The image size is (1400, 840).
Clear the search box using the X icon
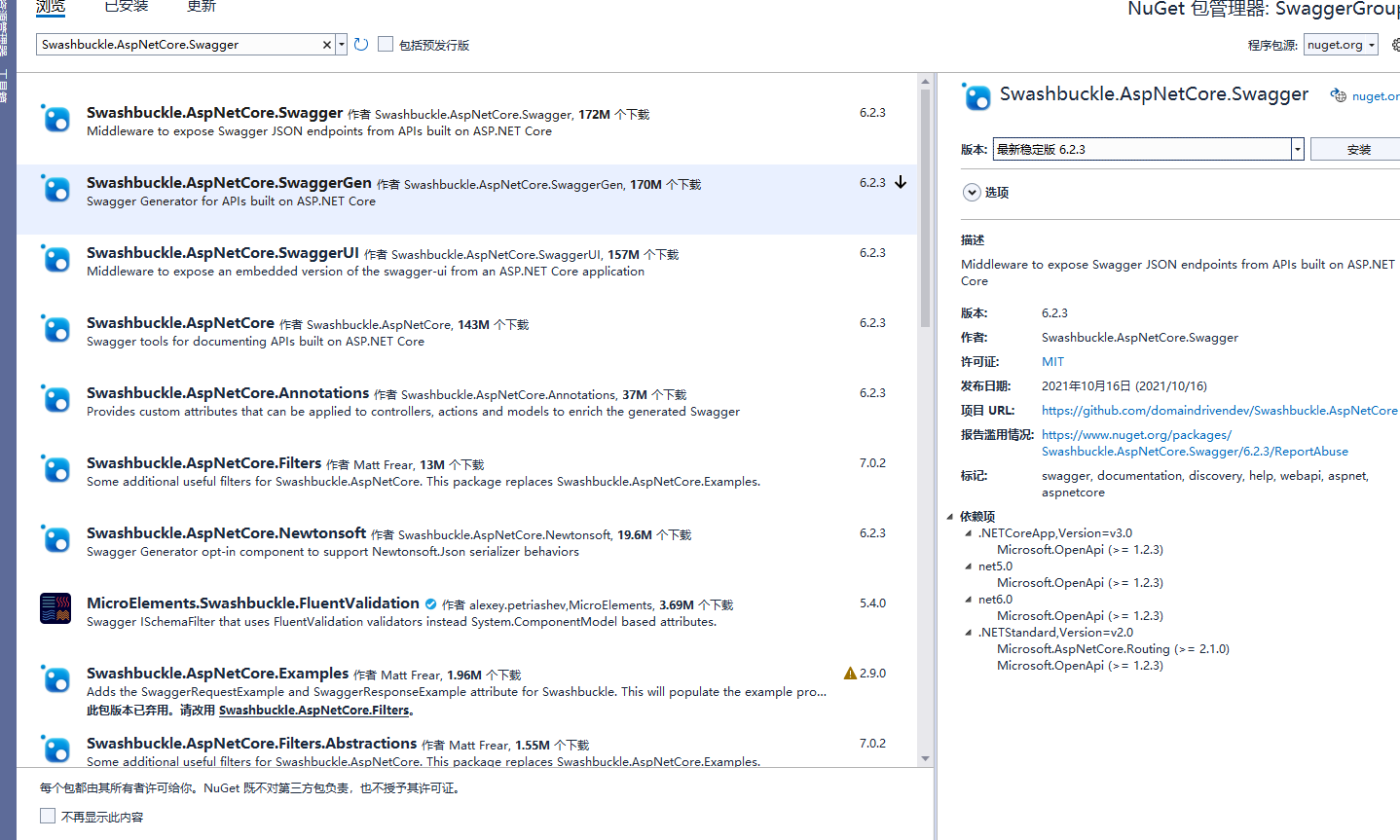pos(327,44)
